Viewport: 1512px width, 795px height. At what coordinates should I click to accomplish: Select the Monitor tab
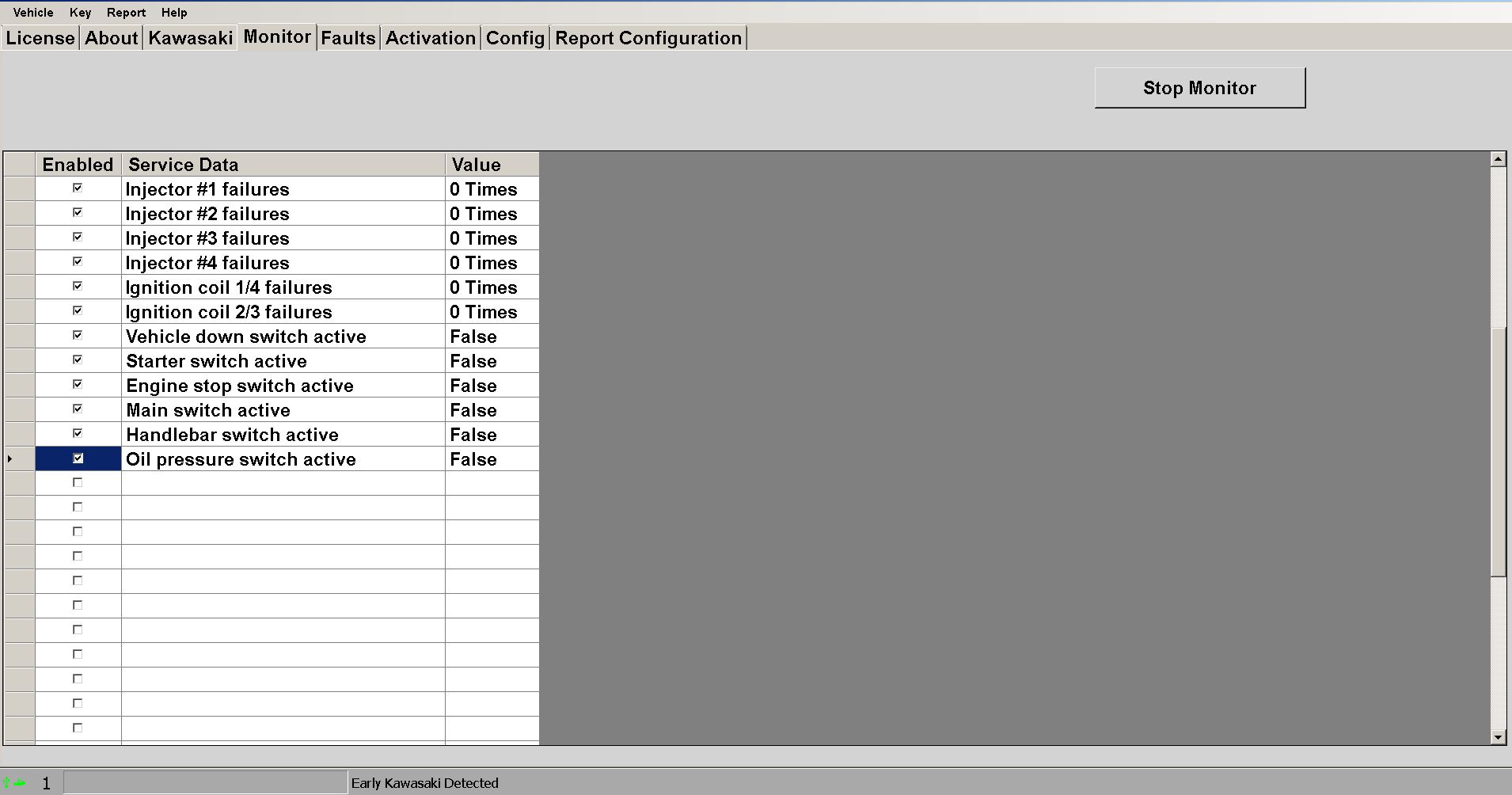(277, 36)
